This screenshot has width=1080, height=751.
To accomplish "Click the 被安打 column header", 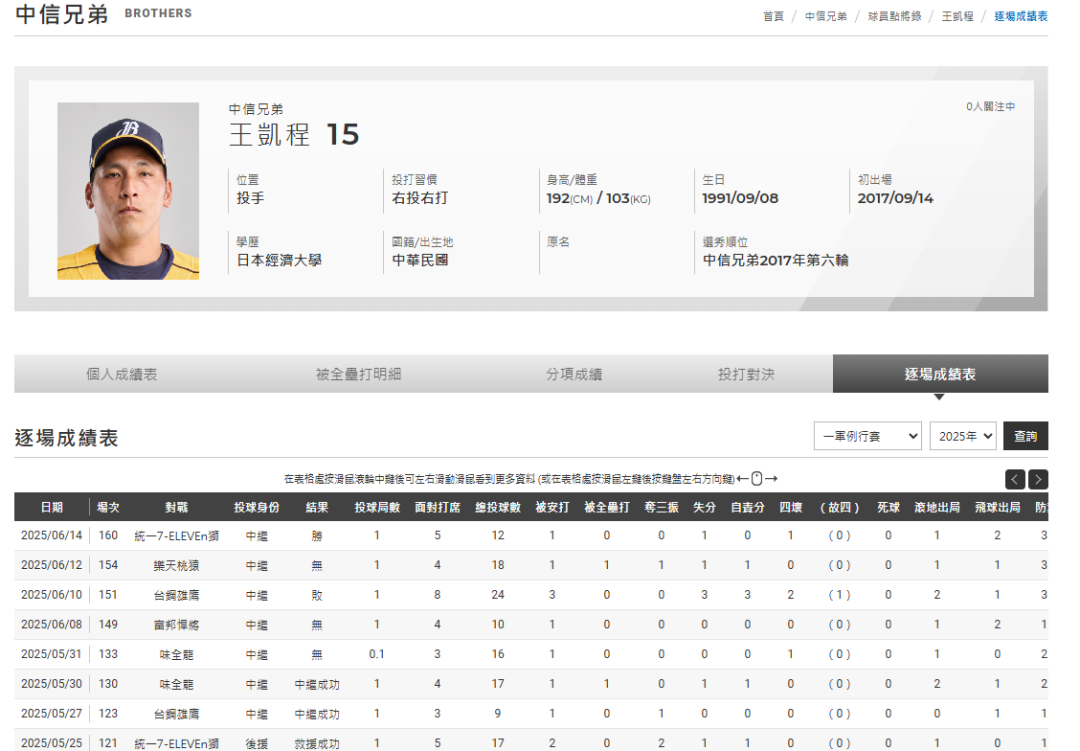I will tap(552, 507).
